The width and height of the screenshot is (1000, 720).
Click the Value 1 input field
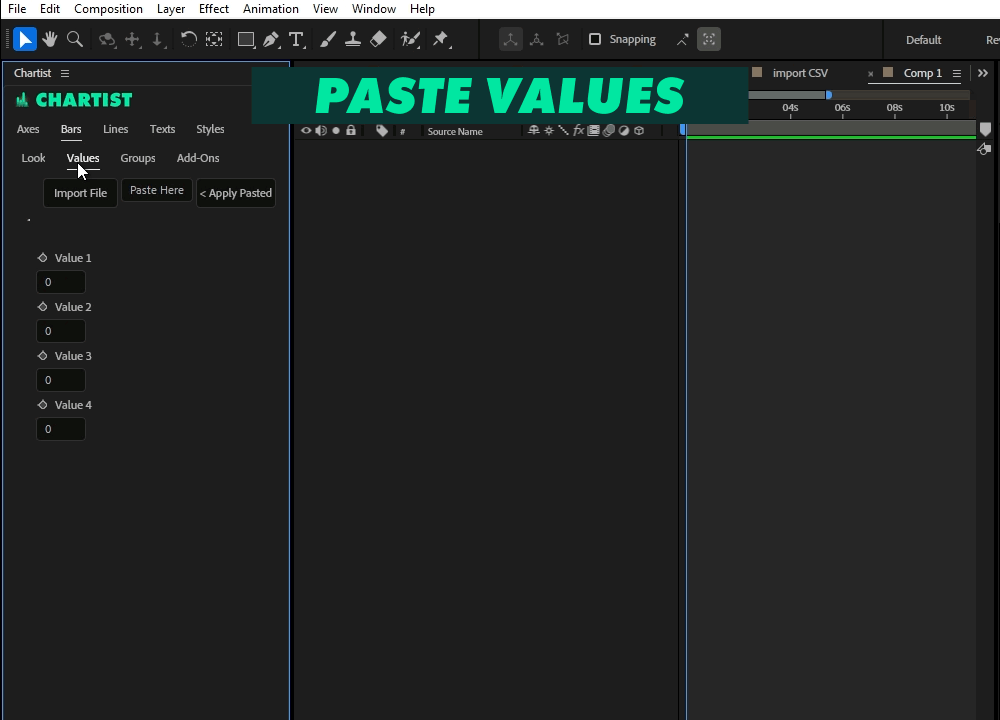[60, 282]
